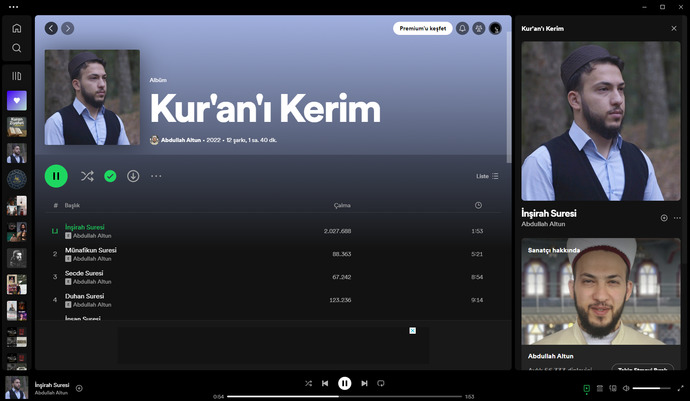
Task: Open Your Library icon in sidebar
Action: [17, 76]
